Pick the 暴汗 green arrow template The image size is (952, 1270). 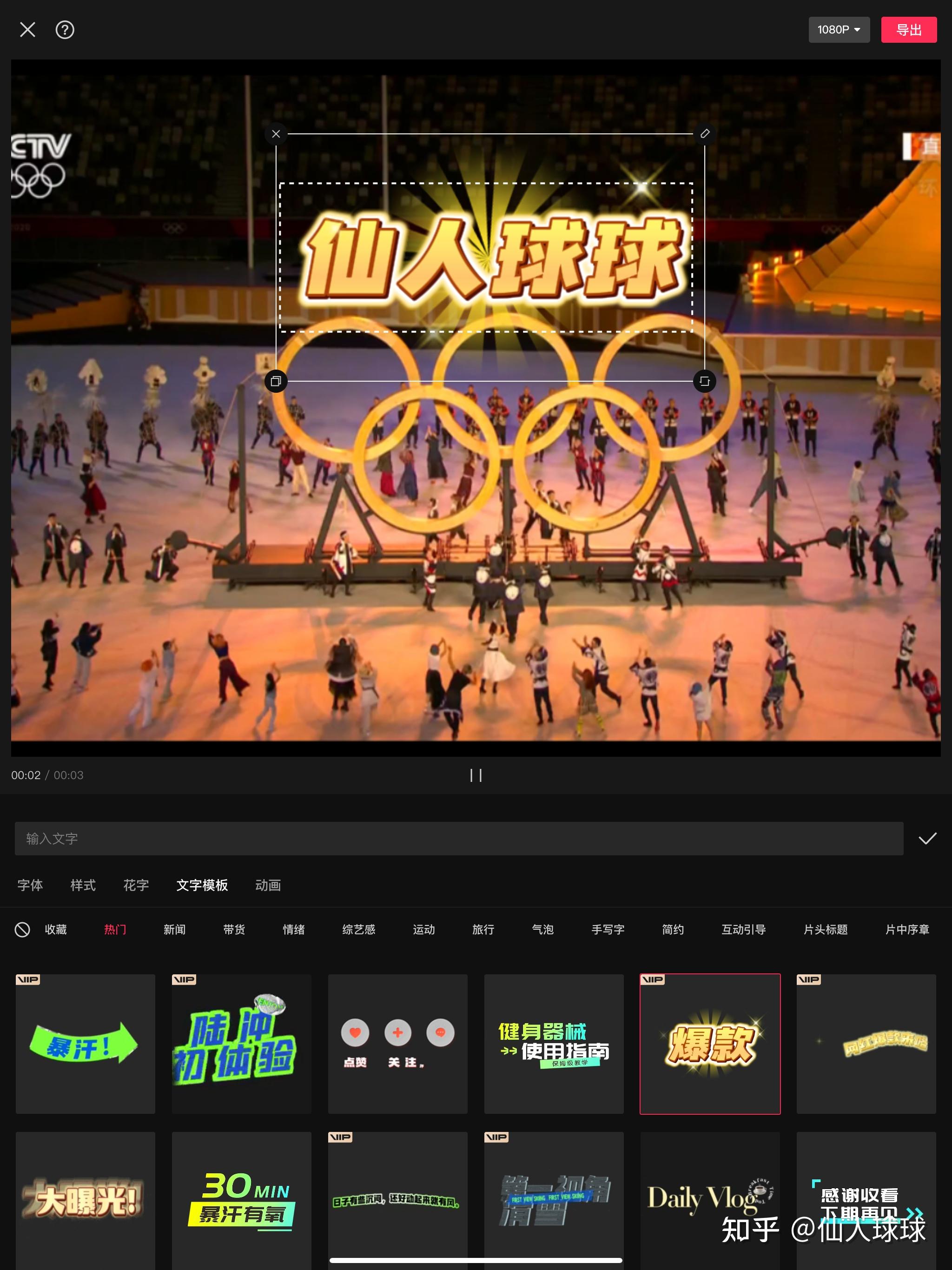(x=86, y=1044)
